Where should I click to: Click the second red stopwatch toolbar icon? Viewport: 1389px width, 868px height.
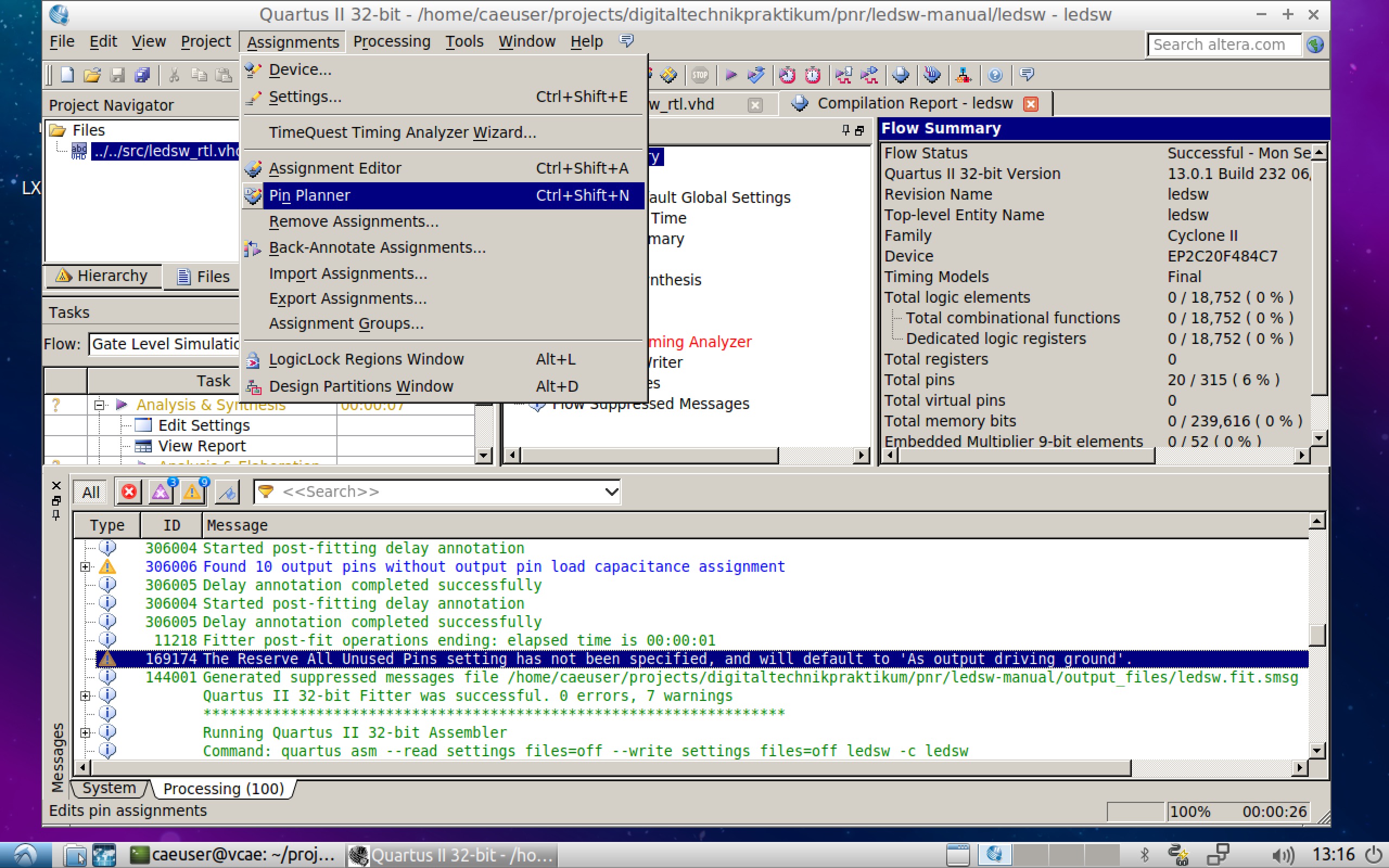tap(813, 75)
